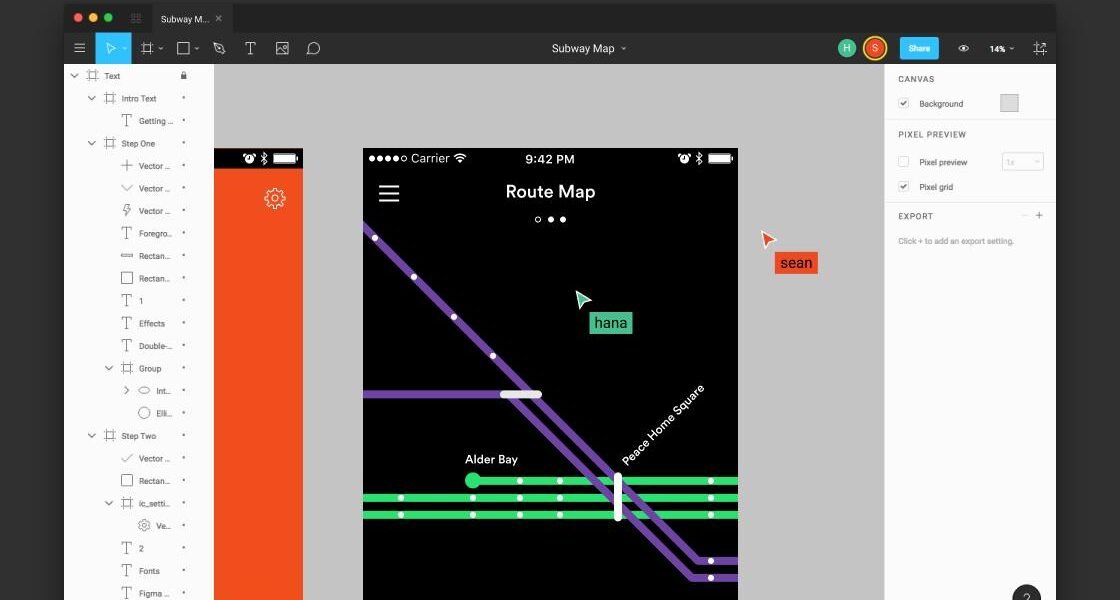Select the Getting ... text layer
Screen dimensions: 1120x600
pos(156,121)
